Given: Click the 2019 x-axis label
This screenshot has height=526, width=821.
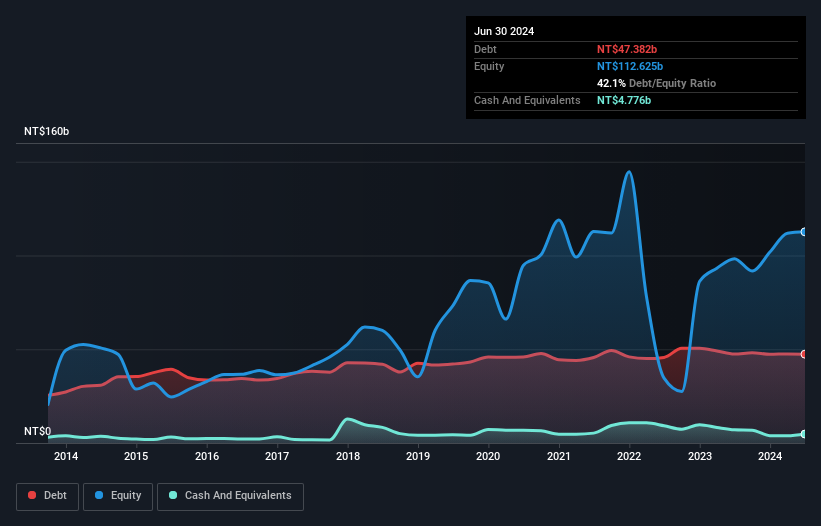Looking at the screenshot, I should pos(418,456).
